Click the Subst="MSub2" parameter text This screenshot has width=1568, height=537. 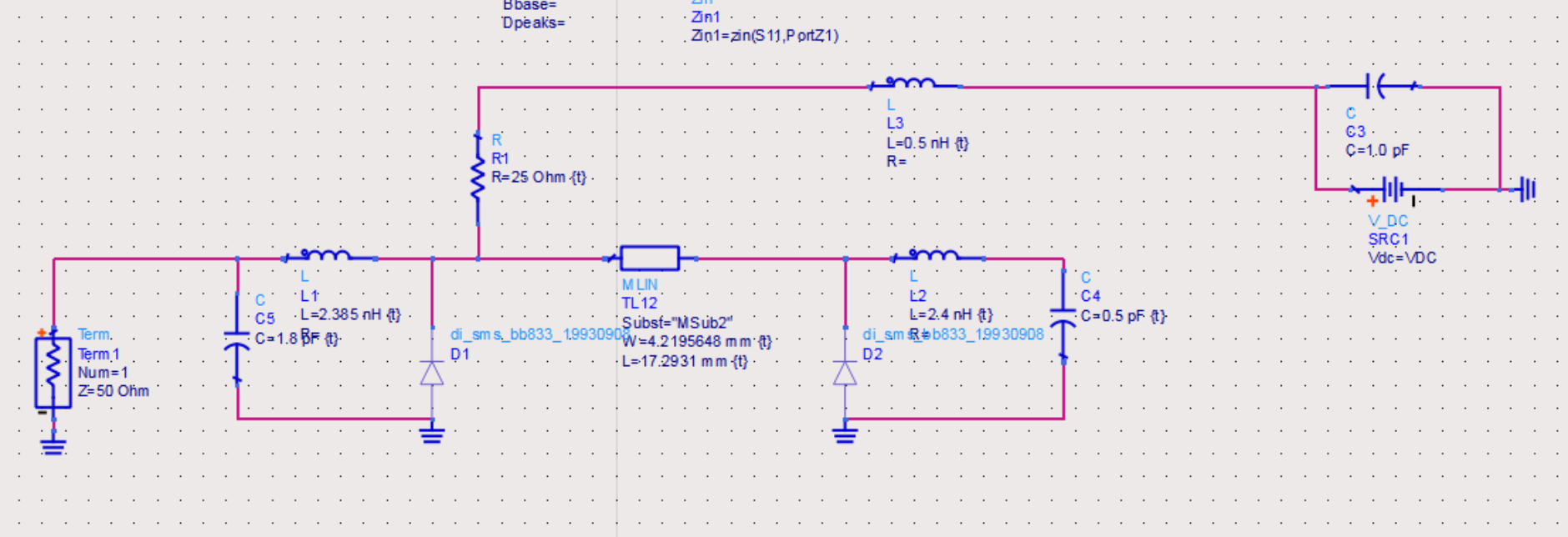(x=677, y=323)
